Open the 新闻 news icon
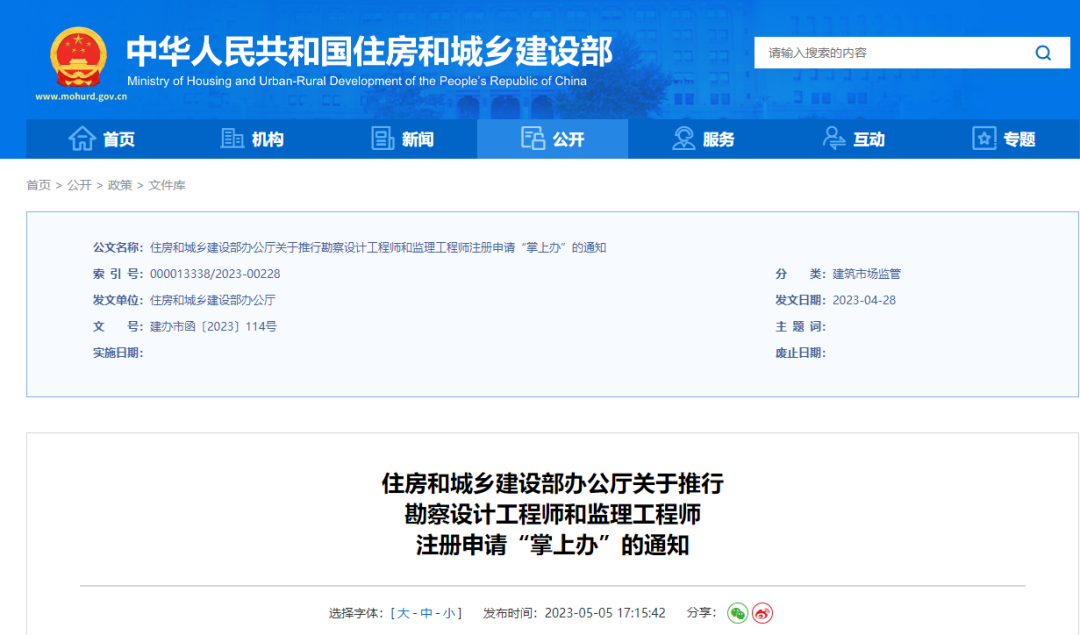 [x=381, y=138]
